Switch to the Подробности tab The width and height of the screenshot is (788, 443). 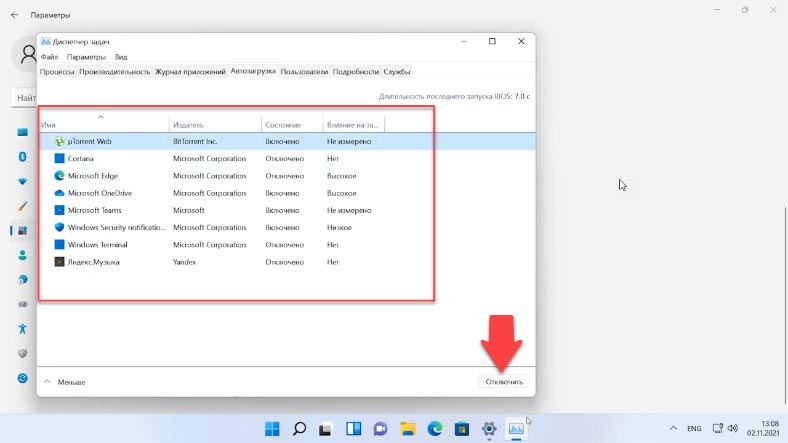pyautogui.click(x=355, y=72)
